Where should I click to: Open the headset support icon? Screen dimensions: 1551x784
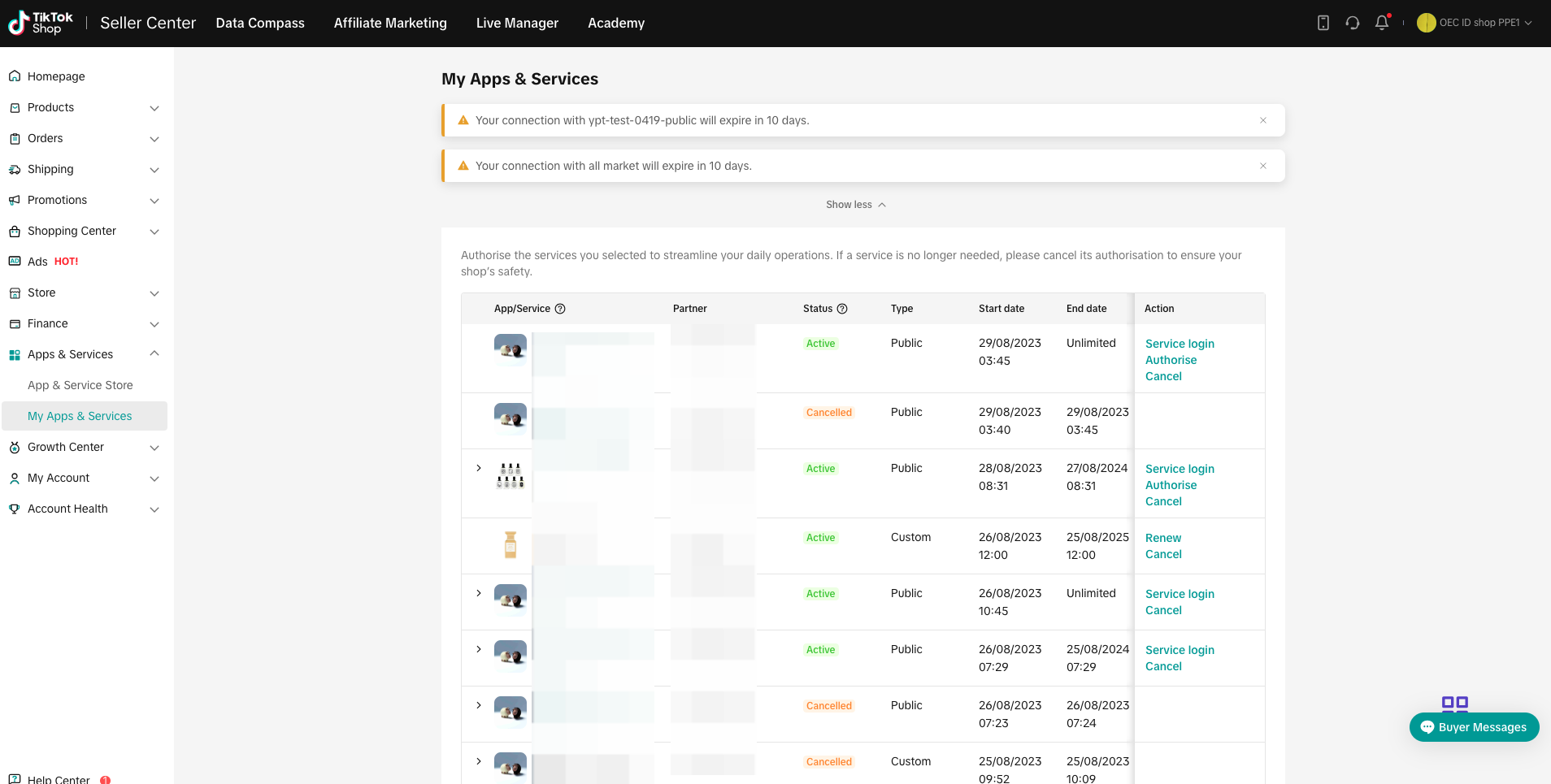coord(1352,23)
